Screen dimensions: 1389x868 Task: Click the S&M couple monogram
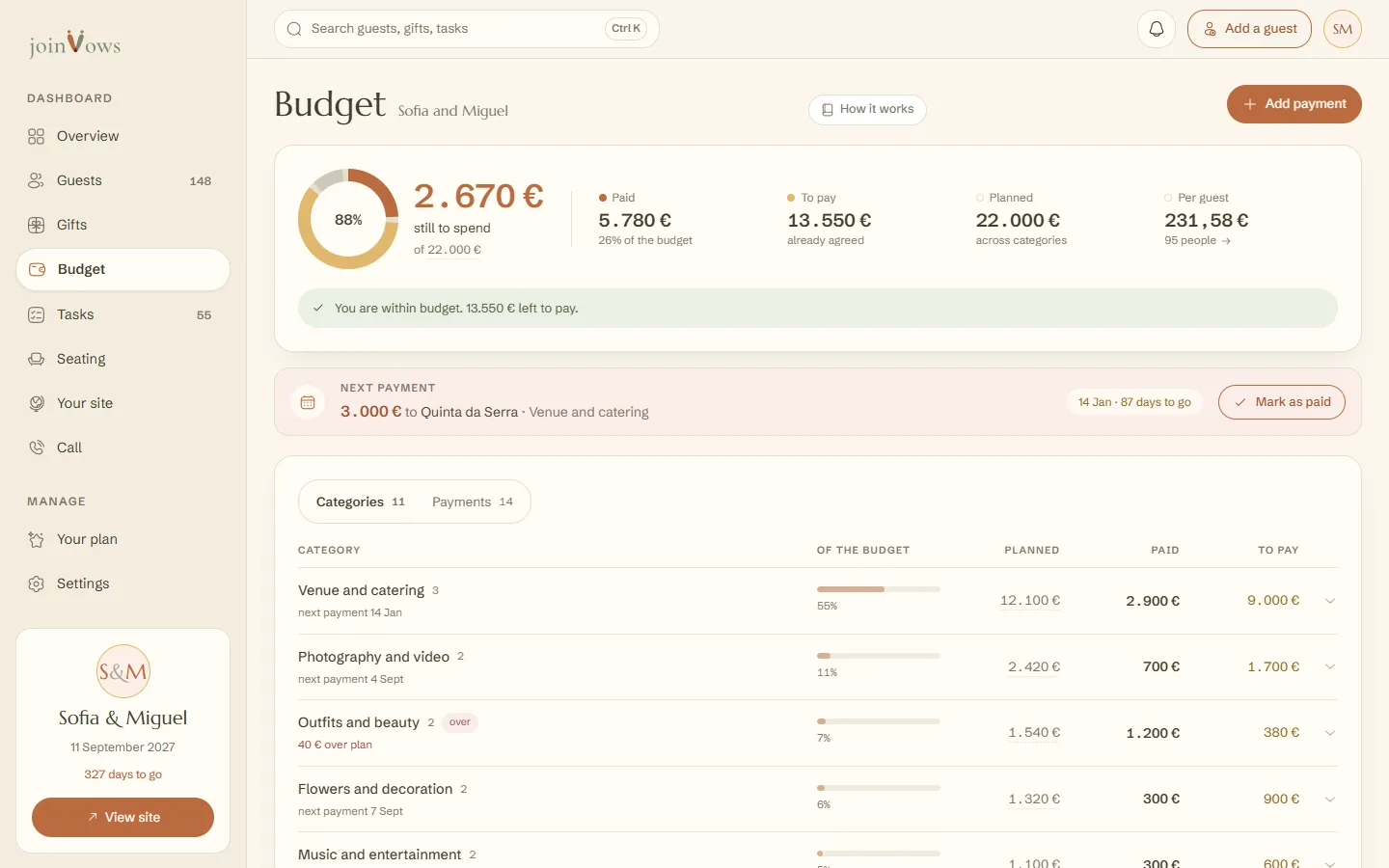(x=123, y=671)
